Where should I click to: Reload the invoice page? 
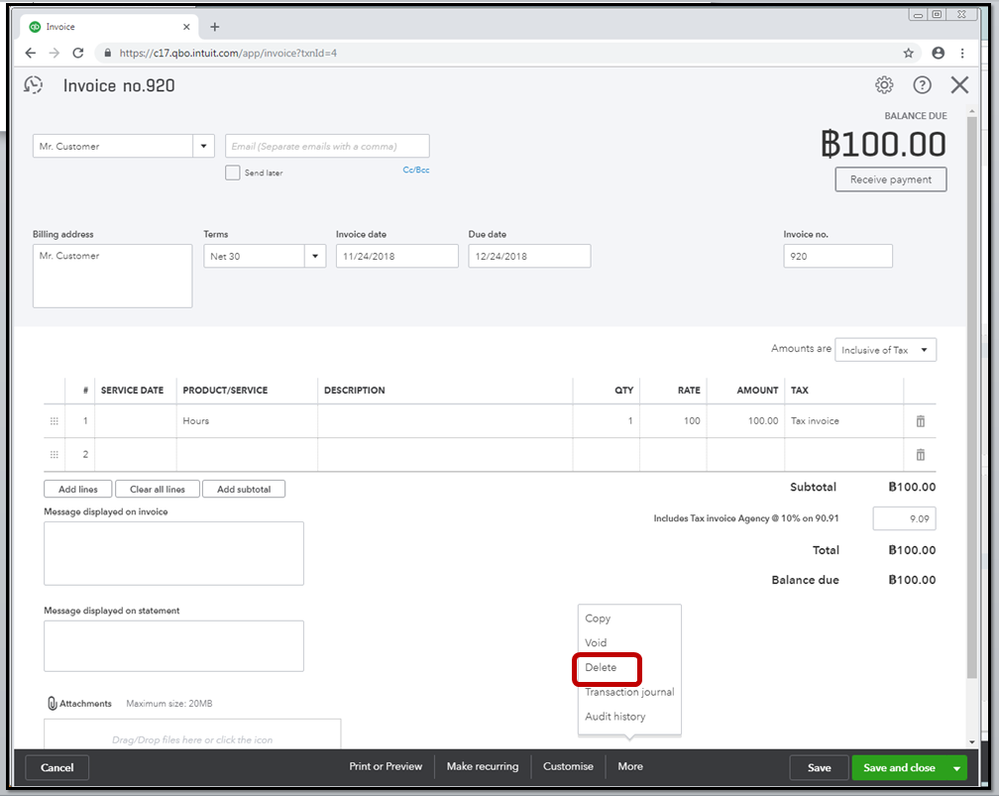tap(78, 53)
